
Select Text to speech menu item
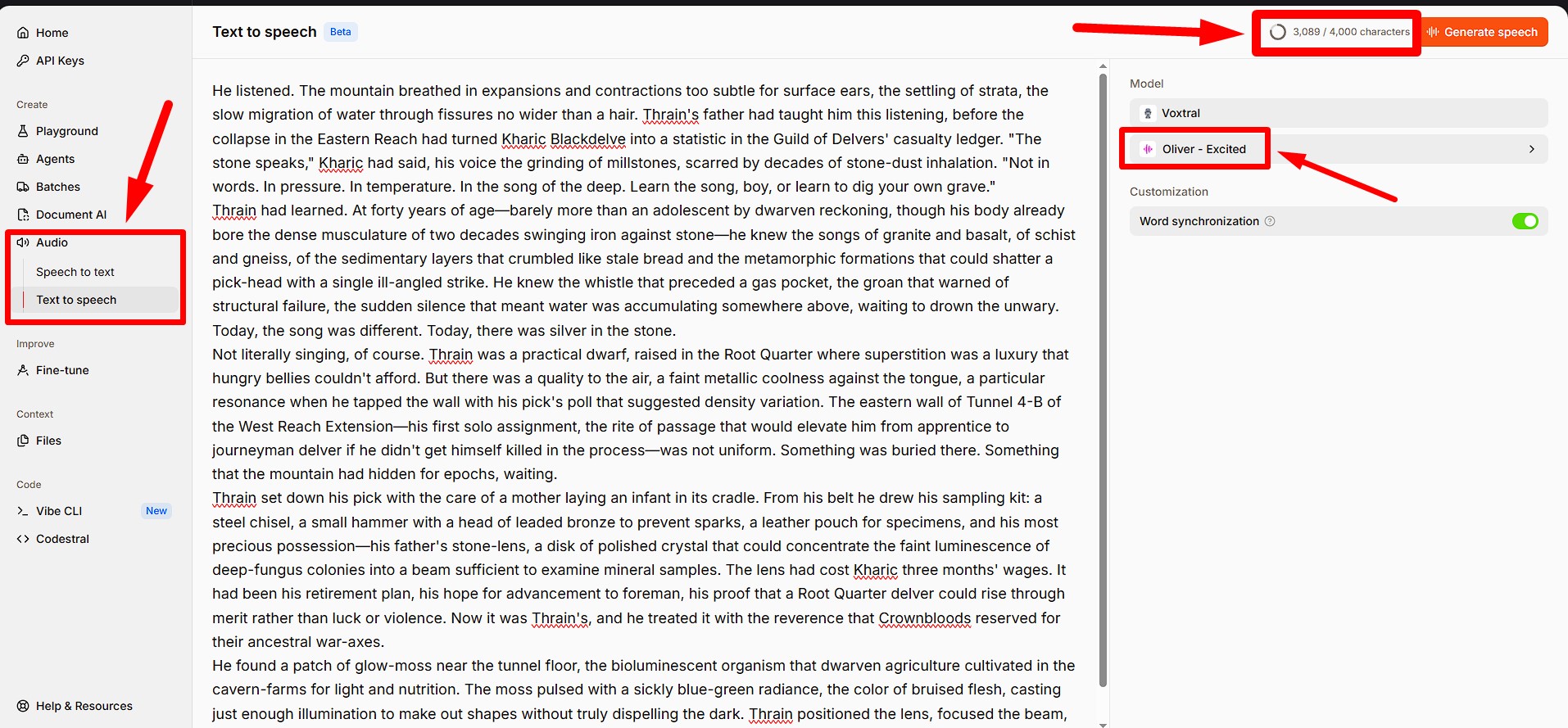(76, 300)
